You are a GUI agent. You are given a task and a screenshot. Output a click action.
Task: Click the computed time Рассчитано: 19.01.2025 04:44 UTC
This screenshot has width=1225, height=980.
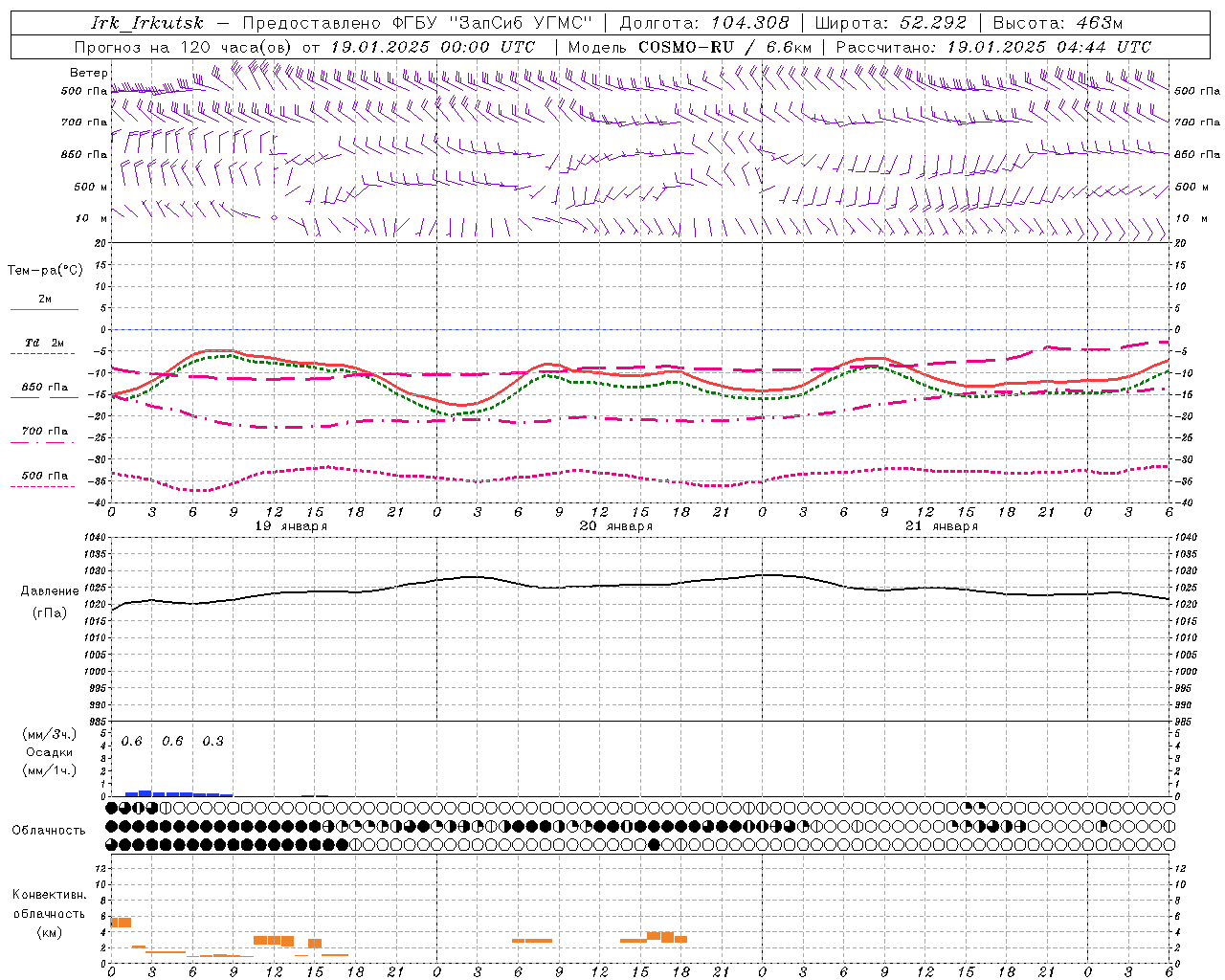click(993, 47)
